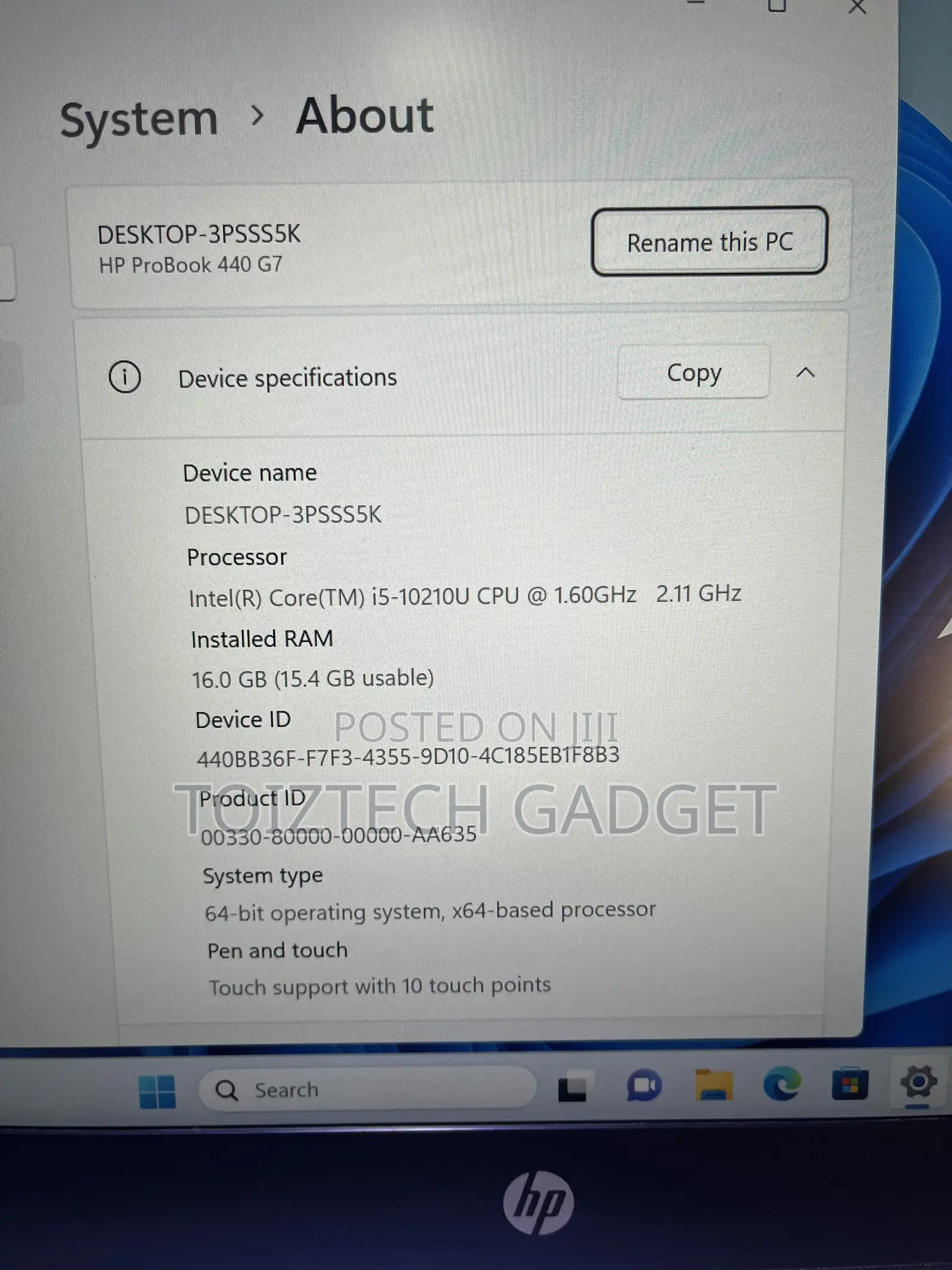Select the device name DESKTOP-3PSSS5K under Device name
This screenshot has height=1270, width=952.
(x=283, y=515)
